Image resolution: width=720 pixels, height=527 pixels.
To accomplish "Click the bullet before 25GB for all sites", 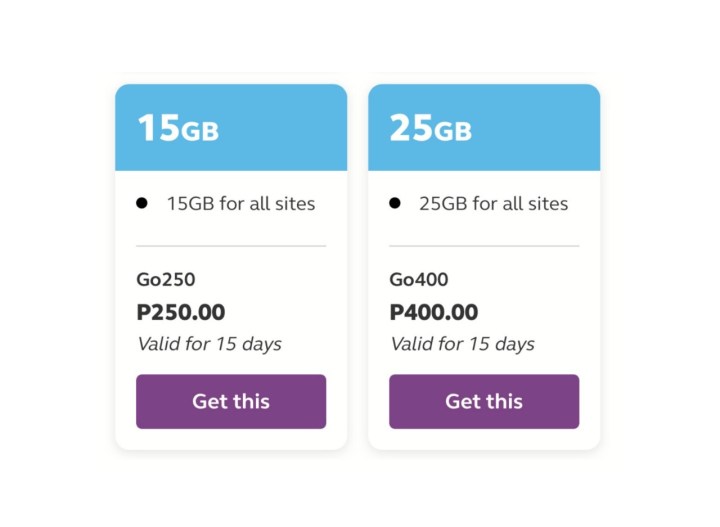I will [x=395, y=203].
